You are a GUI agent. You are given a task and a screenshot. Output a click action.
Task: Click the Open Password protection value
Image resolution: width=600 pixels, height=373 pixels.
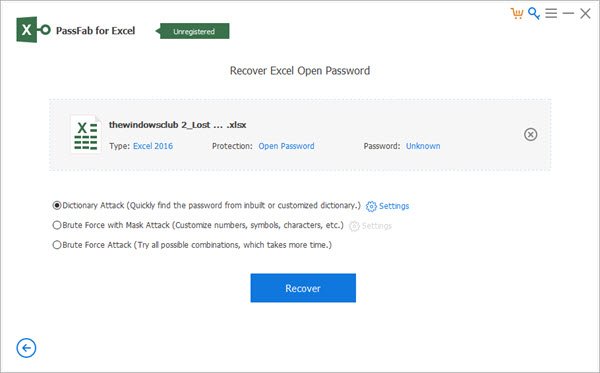[286, 146]
